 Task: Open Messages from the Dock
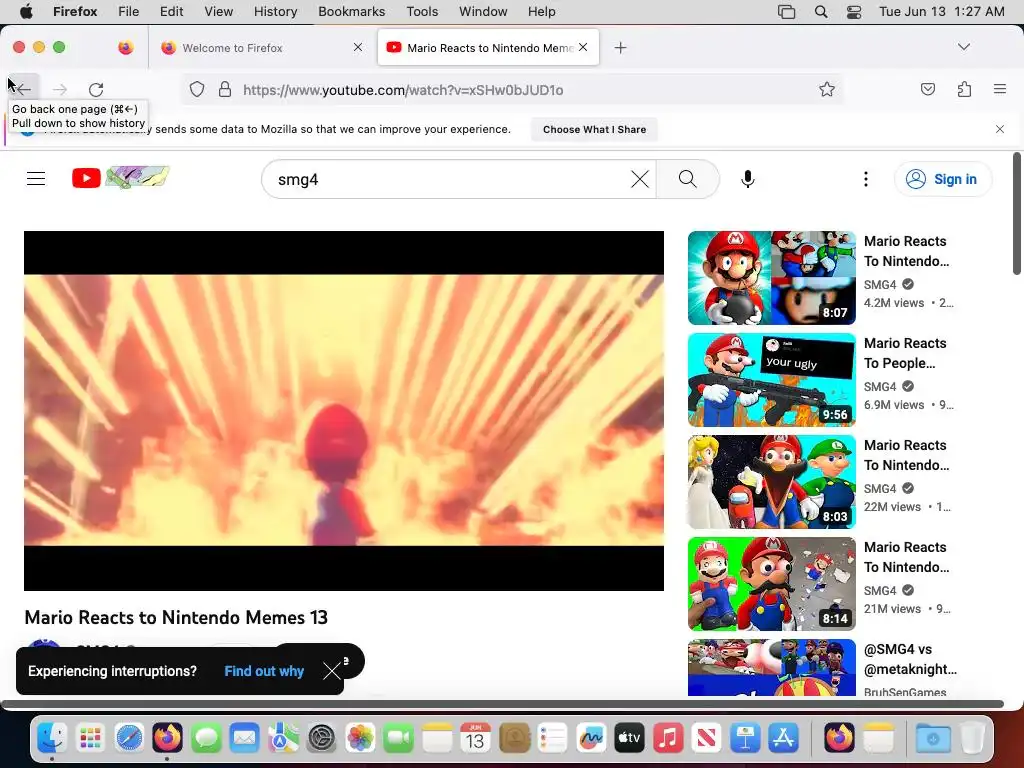point(206,739)
